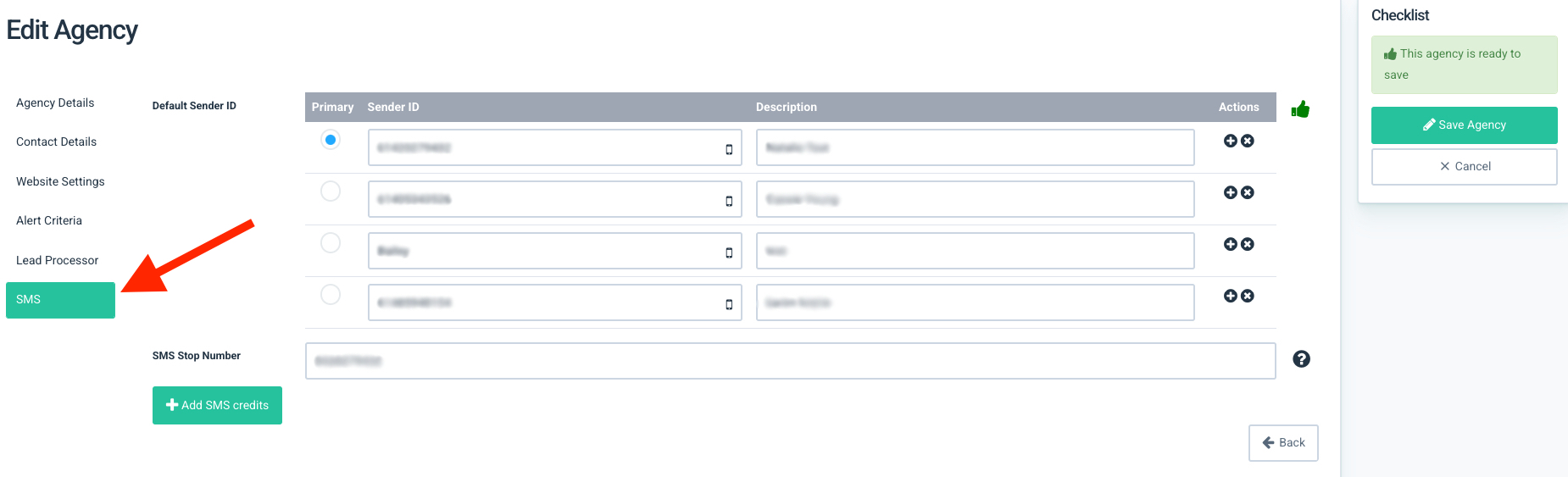Remove the second sender ID row
This screenshot has width=1568, height=477.
pos(1248,192)
